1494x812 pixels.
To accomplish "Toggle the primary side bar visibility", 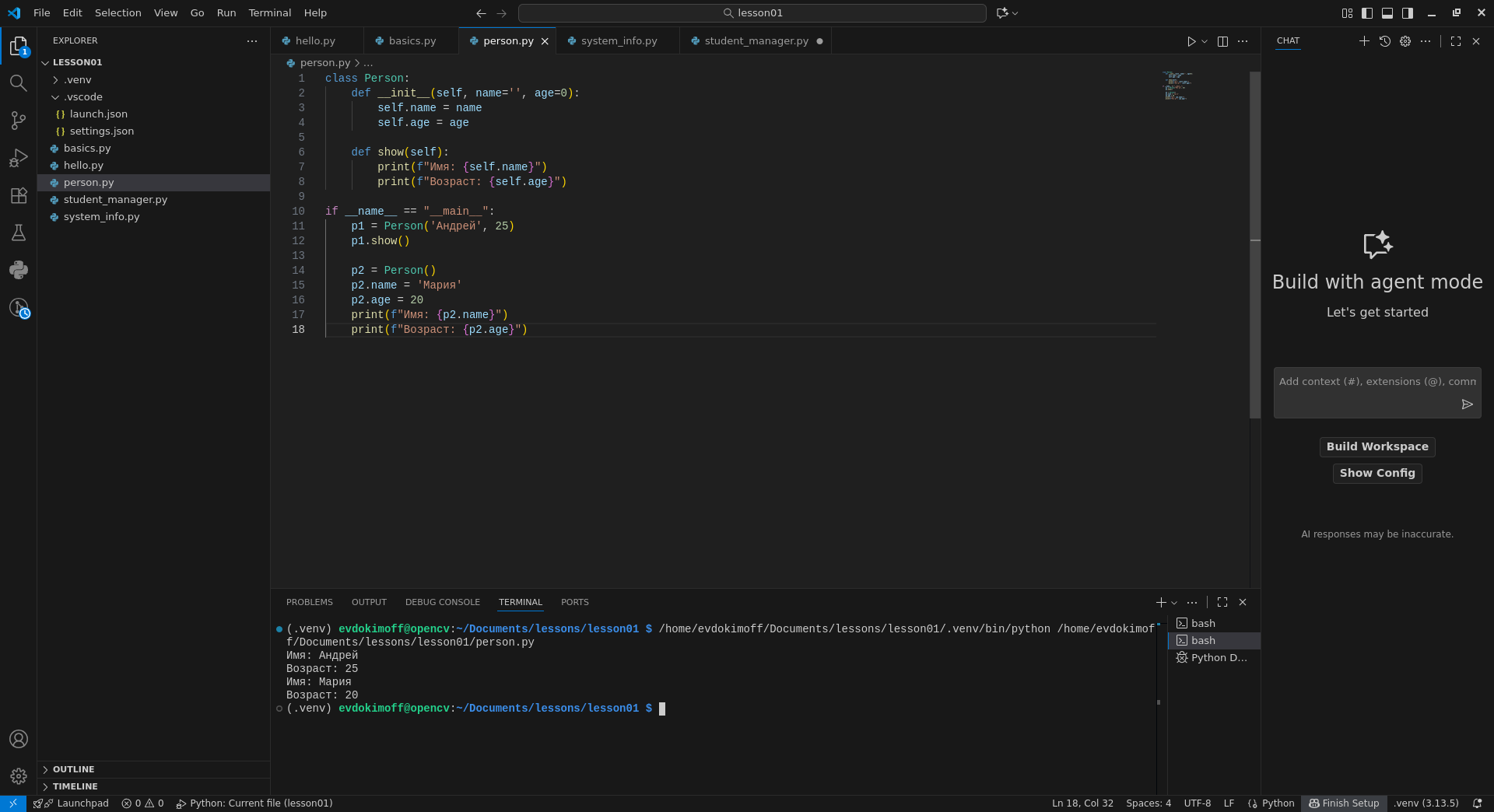I will point(1367,13).
